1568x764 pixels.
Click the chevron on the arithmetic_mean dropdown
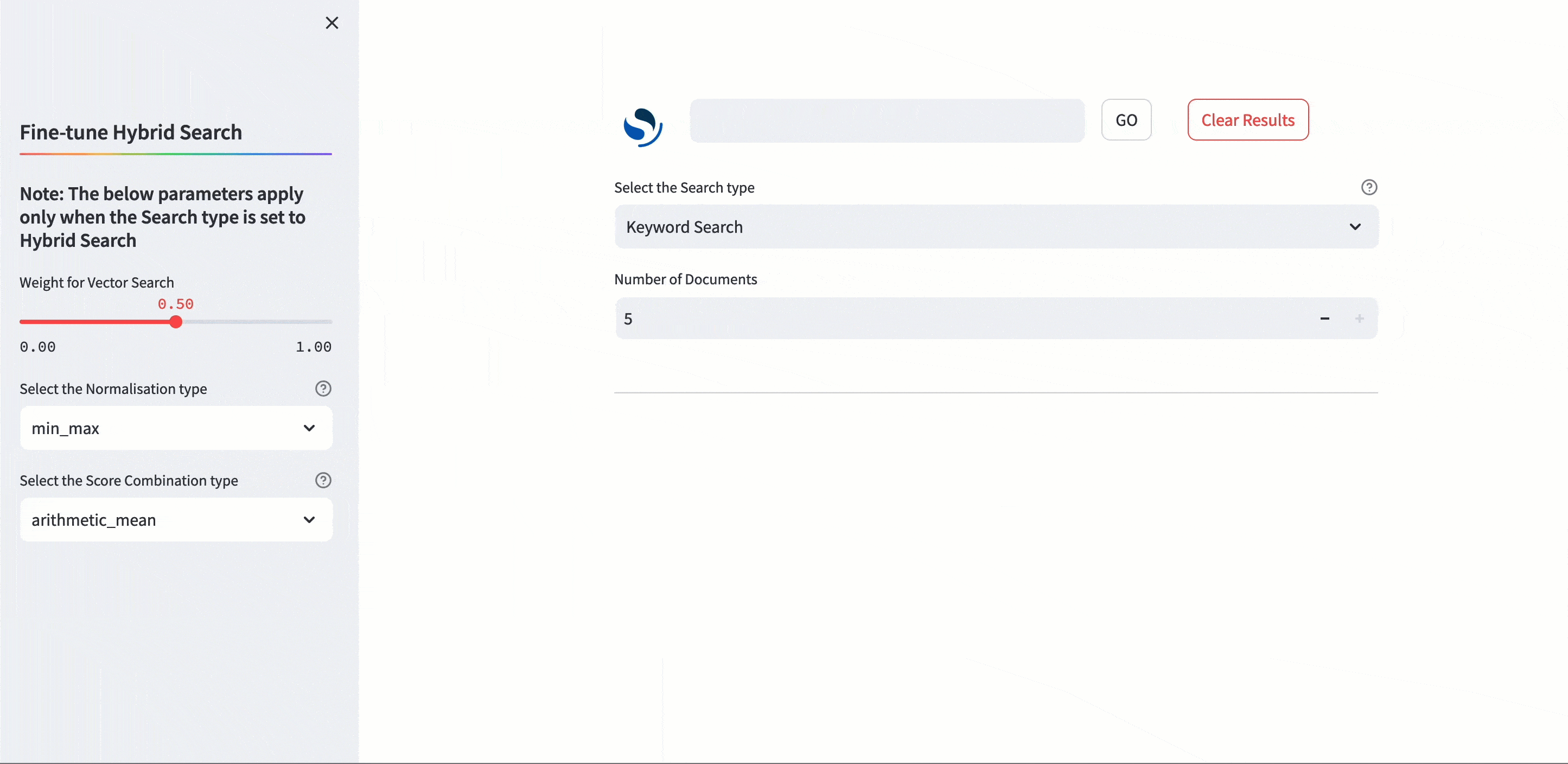pyautogui.click(x=309, y=520)
